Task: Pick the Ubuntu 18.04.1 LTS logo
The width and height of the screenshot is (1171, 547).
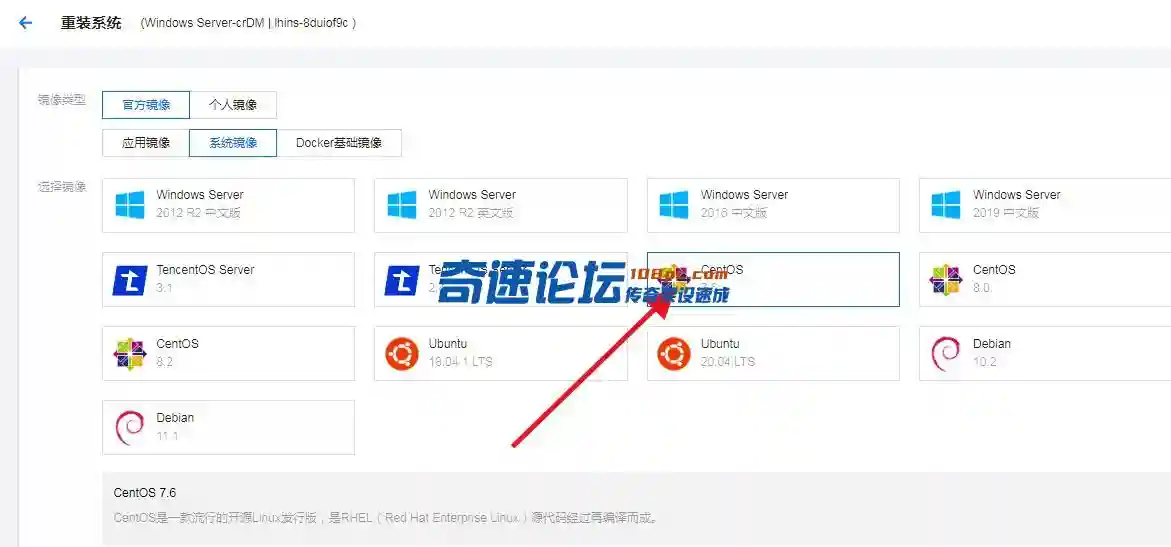Action: pos(402,353)
